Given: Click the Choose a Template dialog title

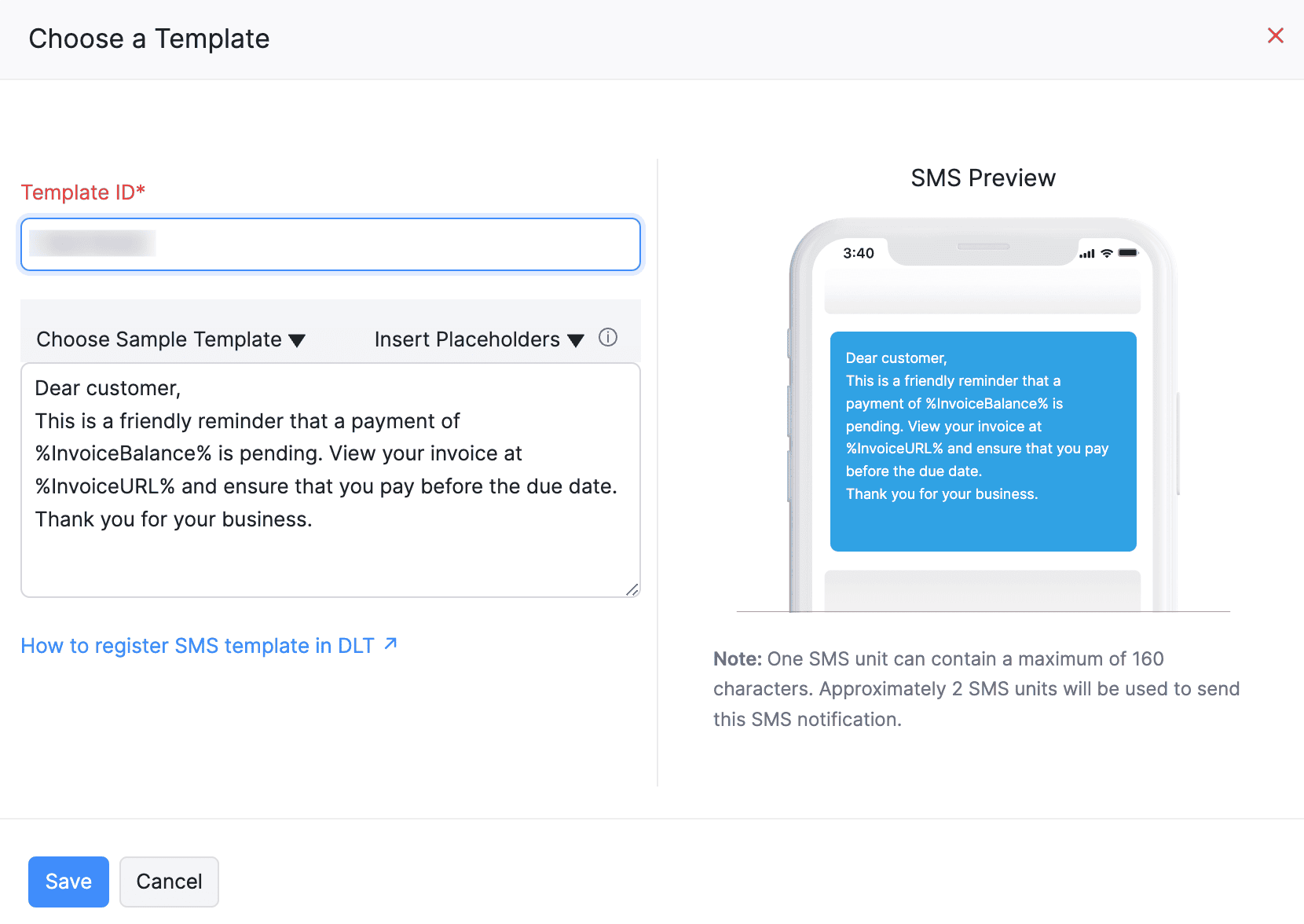Looking at the screenshot, I should click(149, 38).
